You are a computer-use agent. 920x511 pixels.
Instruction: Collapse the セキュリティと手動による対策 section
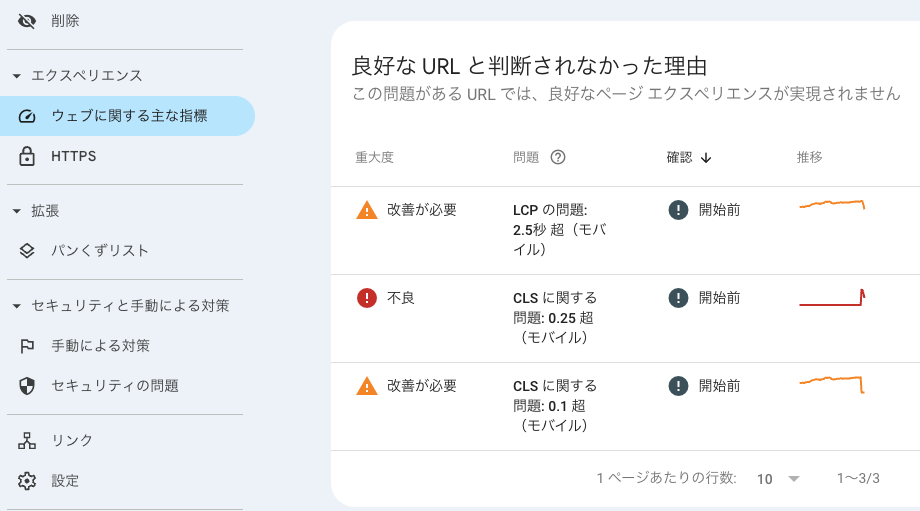tap(16, 306)
